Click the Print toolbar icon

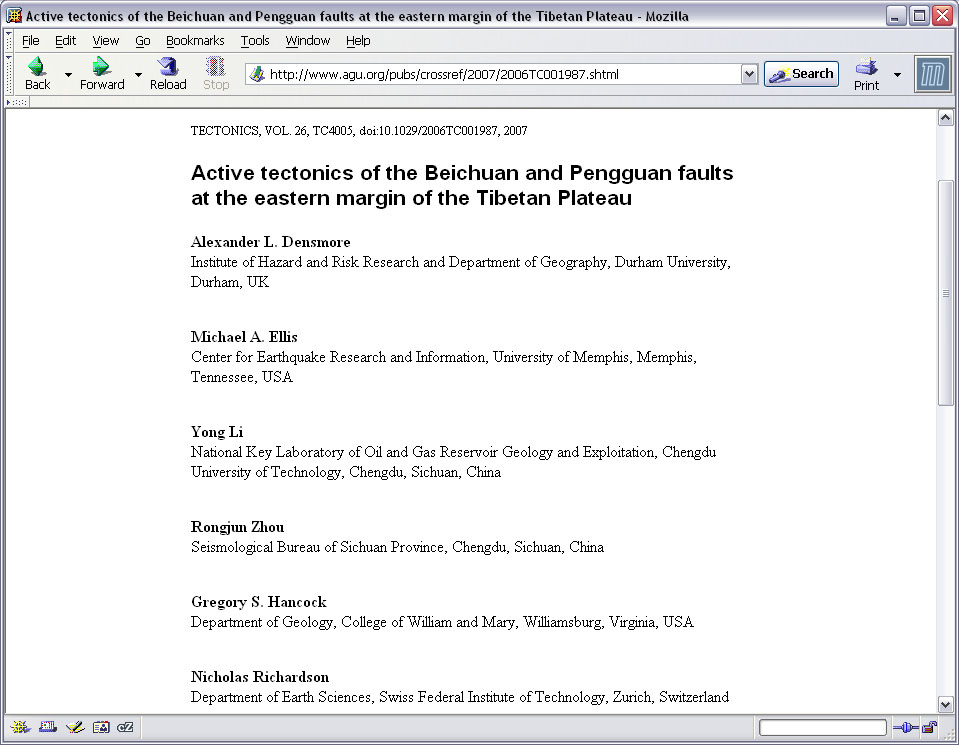(x=866, y=68)
